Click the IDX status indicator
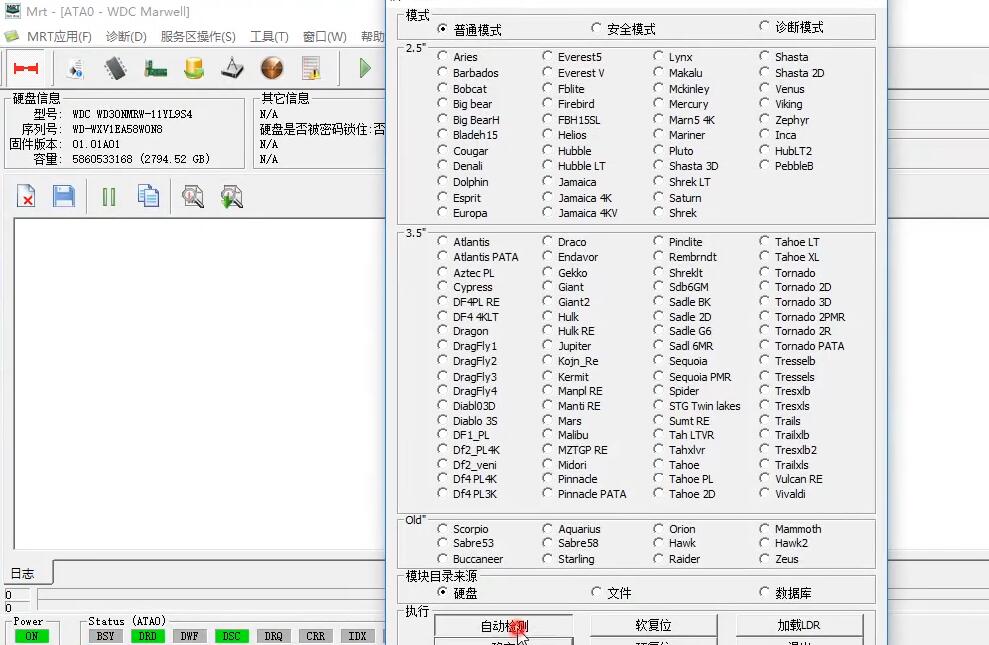The height and width of the screenshot is (645, 989). tap(358, 636)
